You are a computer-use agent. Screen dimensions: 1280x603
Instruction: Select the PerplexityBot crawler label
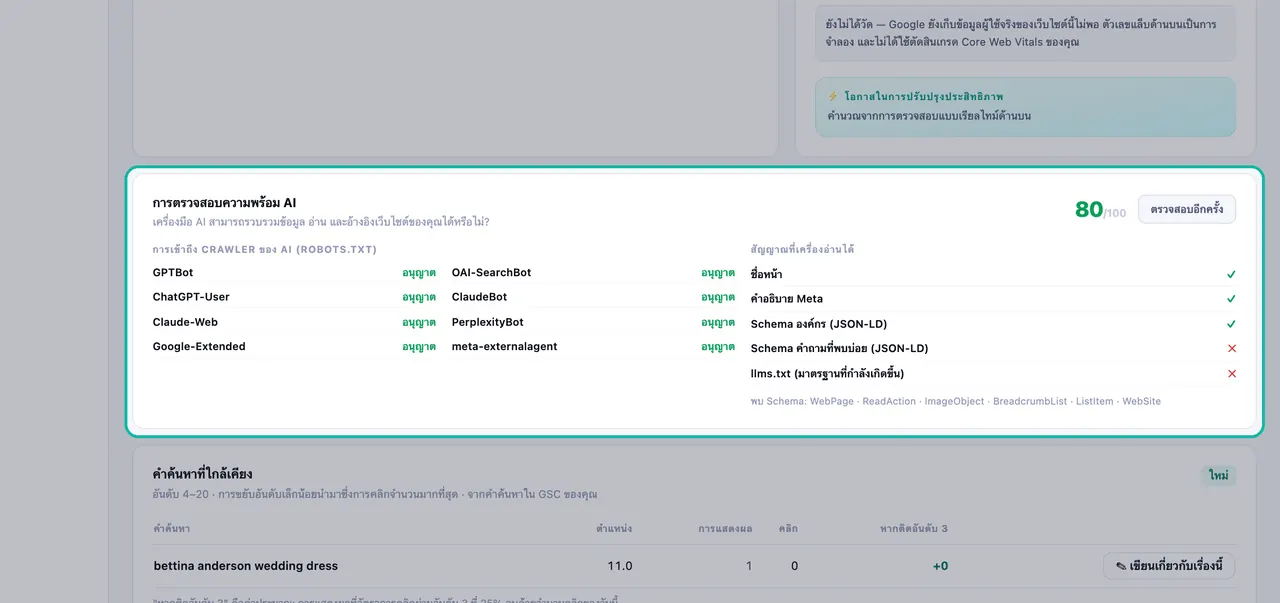(487, 322)
